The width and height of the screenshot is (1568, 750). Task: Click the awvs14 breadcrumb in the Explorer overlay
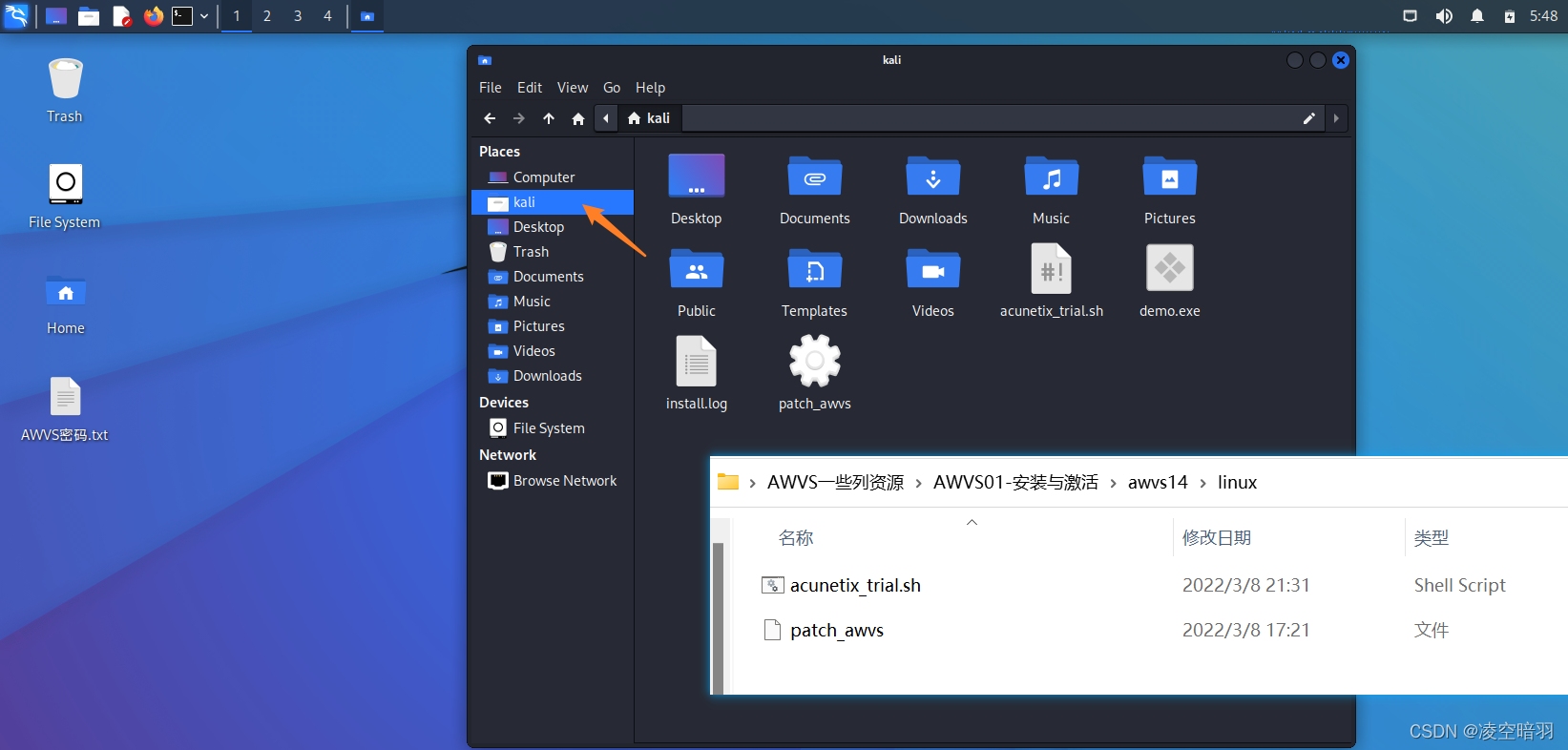pyautogui.click(x=1158, y=483)
